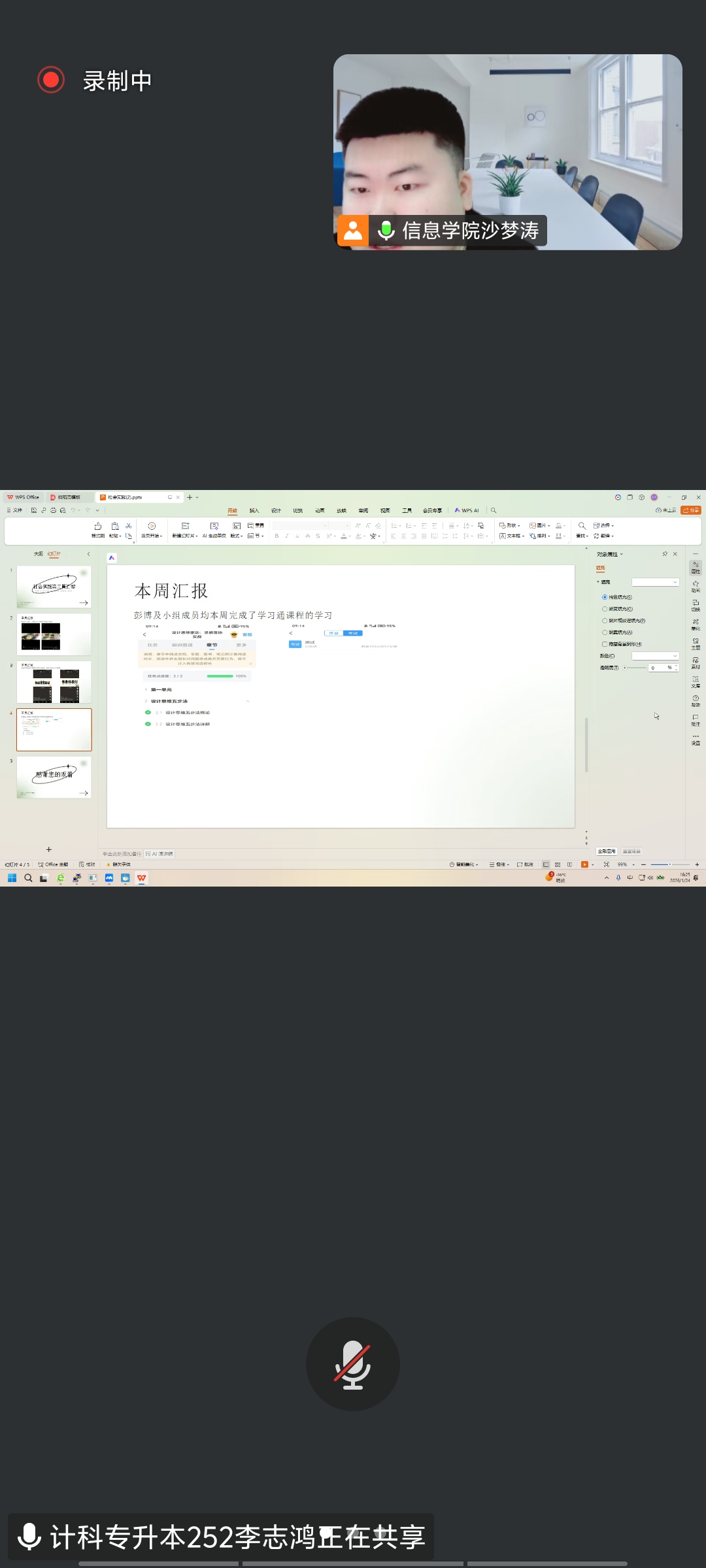Image resolution: width=706 pixels, height=1568 pixels.
Task: Open the shapes dropdown in ribbon
Action: (510, 525)
